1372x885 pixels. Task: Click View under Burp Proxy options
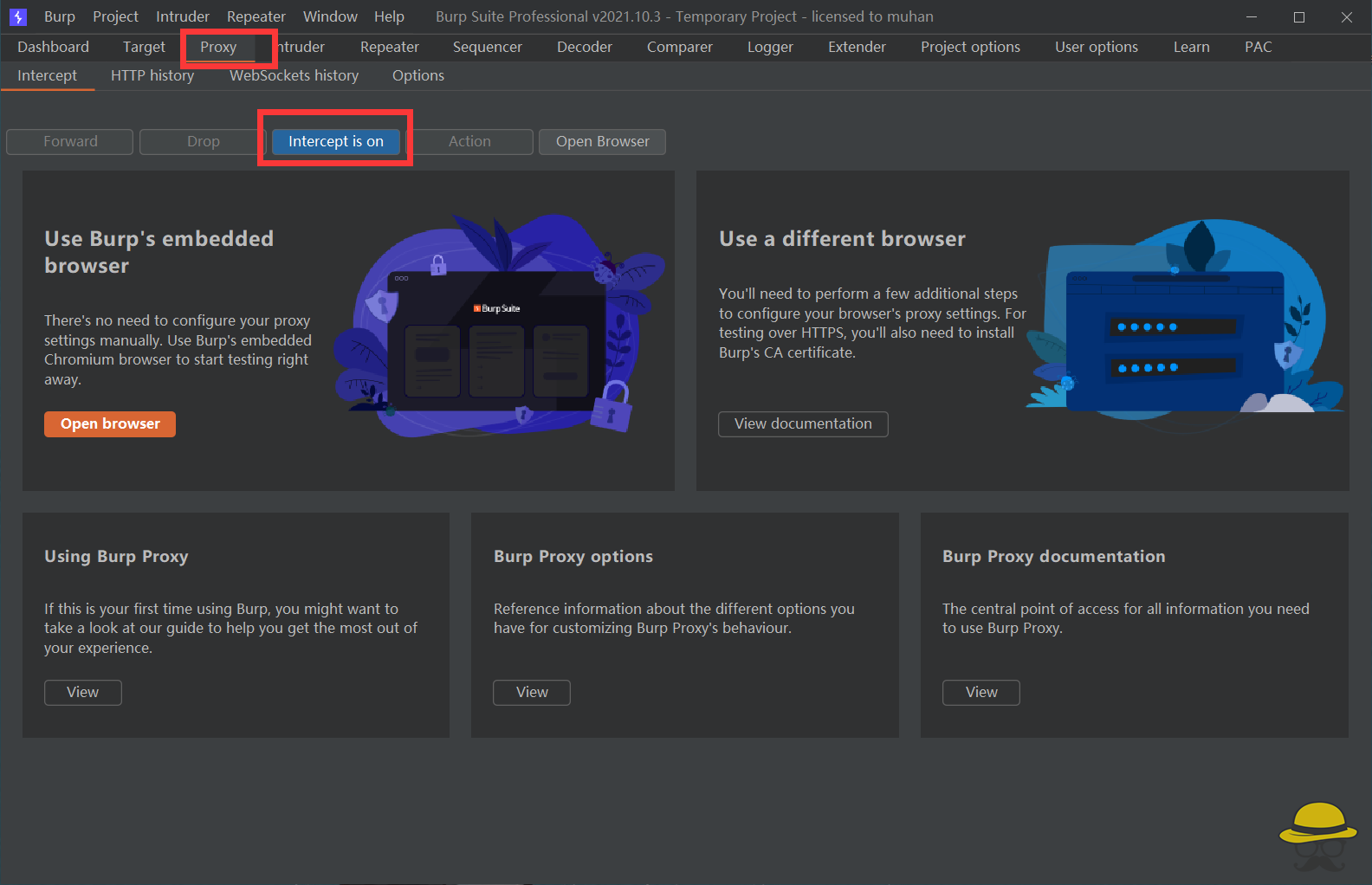(x=532, y=692)
